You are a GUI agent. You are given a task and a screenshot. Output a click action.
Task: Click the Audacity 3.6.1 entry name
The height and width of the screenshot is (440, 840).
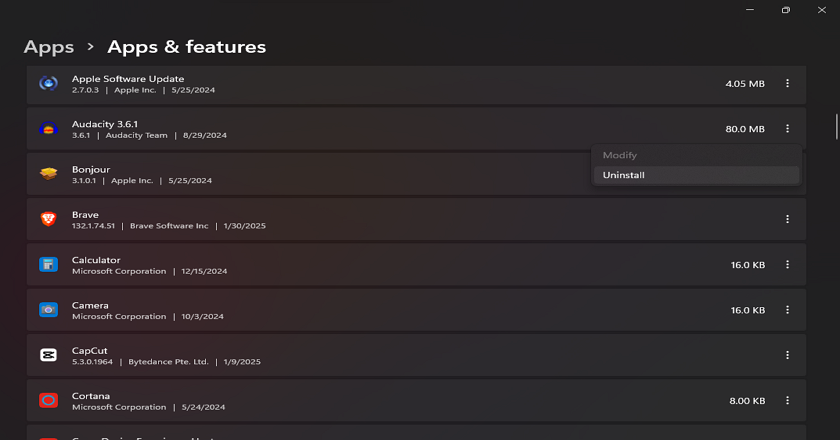(105, 124)
